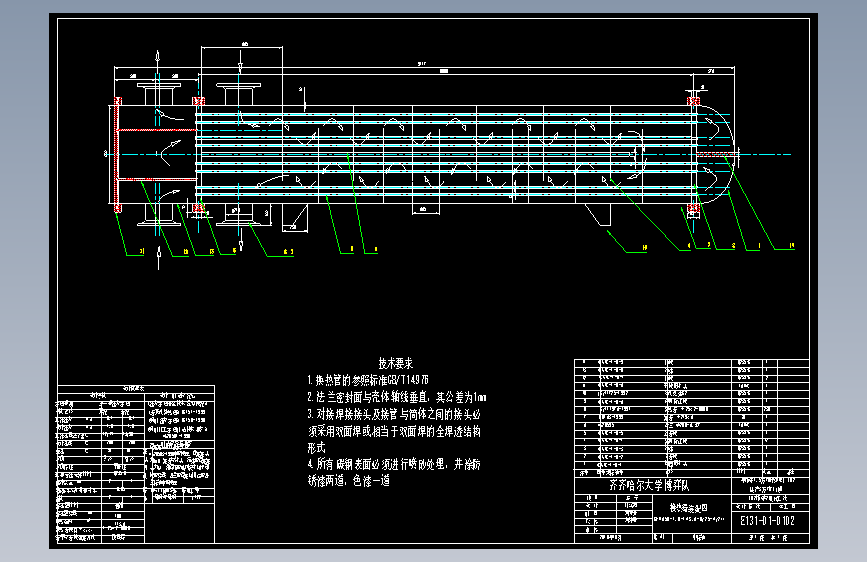This screenshot has width=867, height=562.
Task: Click the drawing title 换热器装配图 in title block
Action: (x=688, y=508)
